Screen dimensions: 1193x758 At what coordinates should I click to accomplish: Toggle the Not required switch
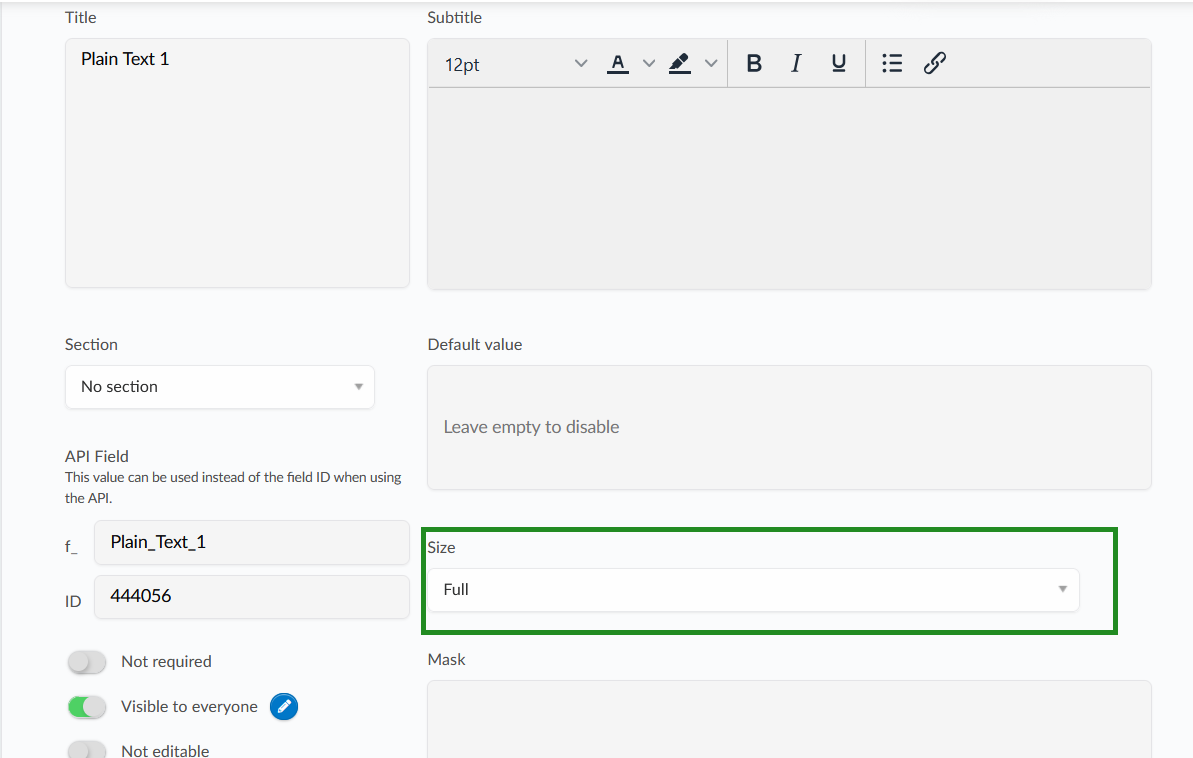click(x=87, y=662)
